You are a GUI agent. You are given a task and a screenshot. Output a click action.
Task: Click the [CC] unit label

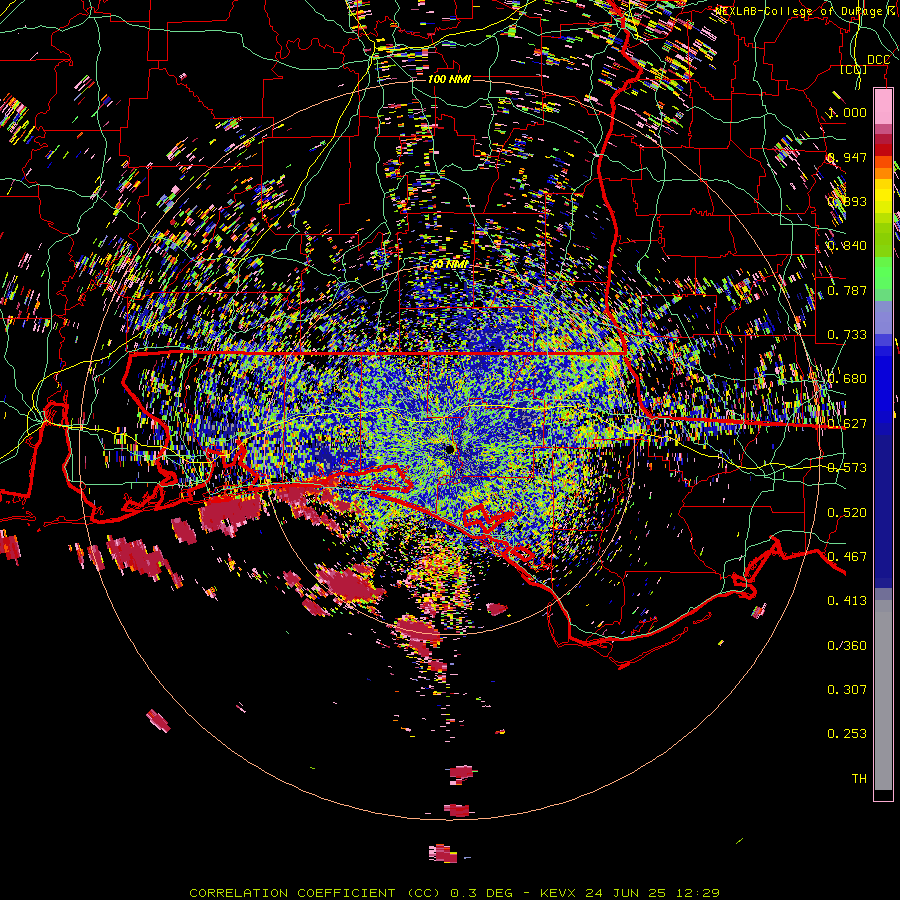[x=854, y=70]
